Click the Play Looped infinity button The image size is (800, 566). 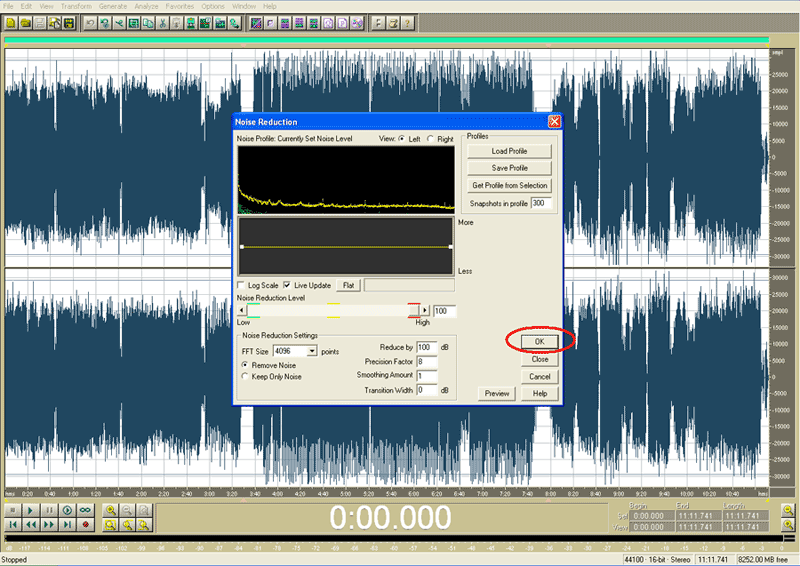click(85, 510)
